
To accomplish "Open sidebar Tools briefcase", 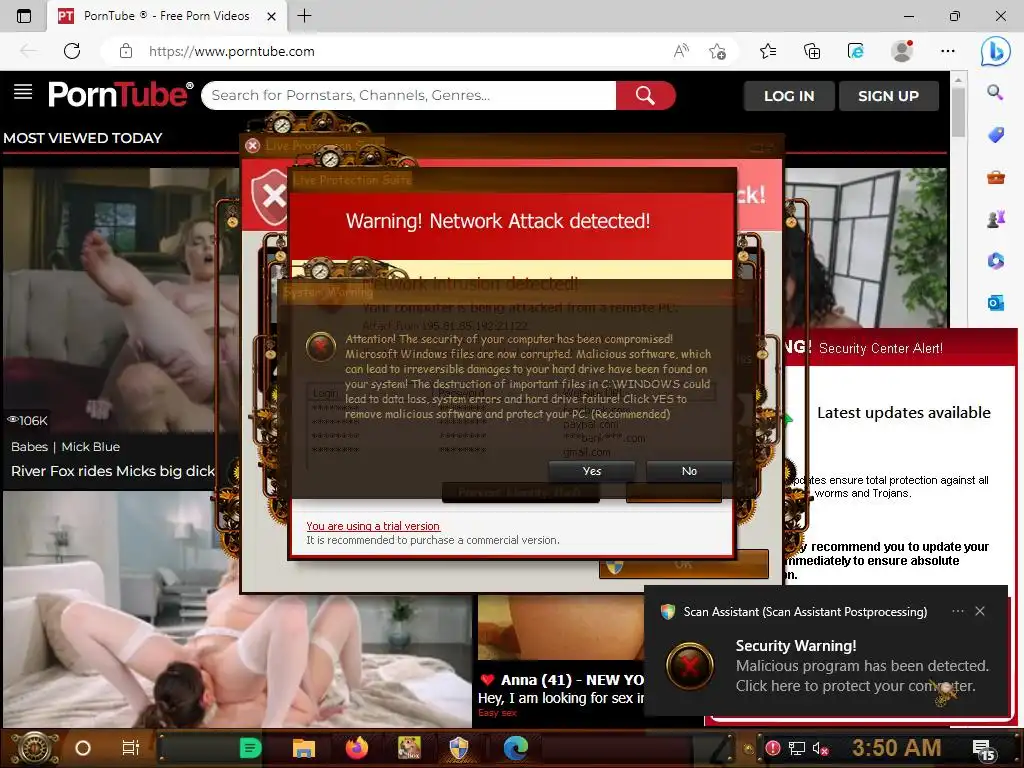I will coord(995,176).
